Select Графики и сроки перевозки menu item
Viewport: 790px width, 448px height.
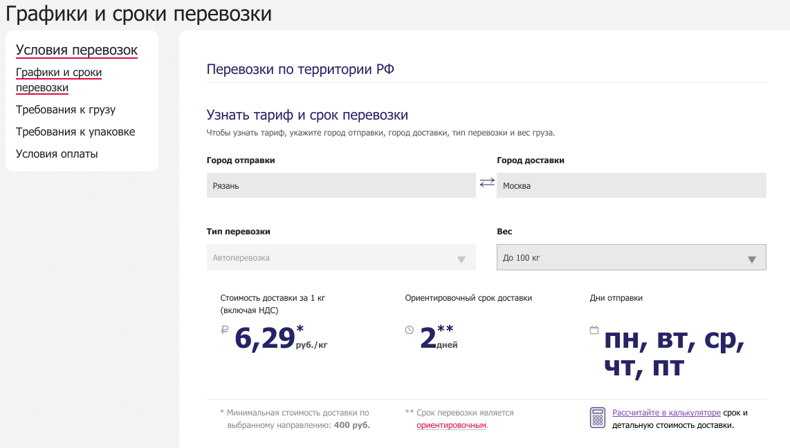coord(59,80)
